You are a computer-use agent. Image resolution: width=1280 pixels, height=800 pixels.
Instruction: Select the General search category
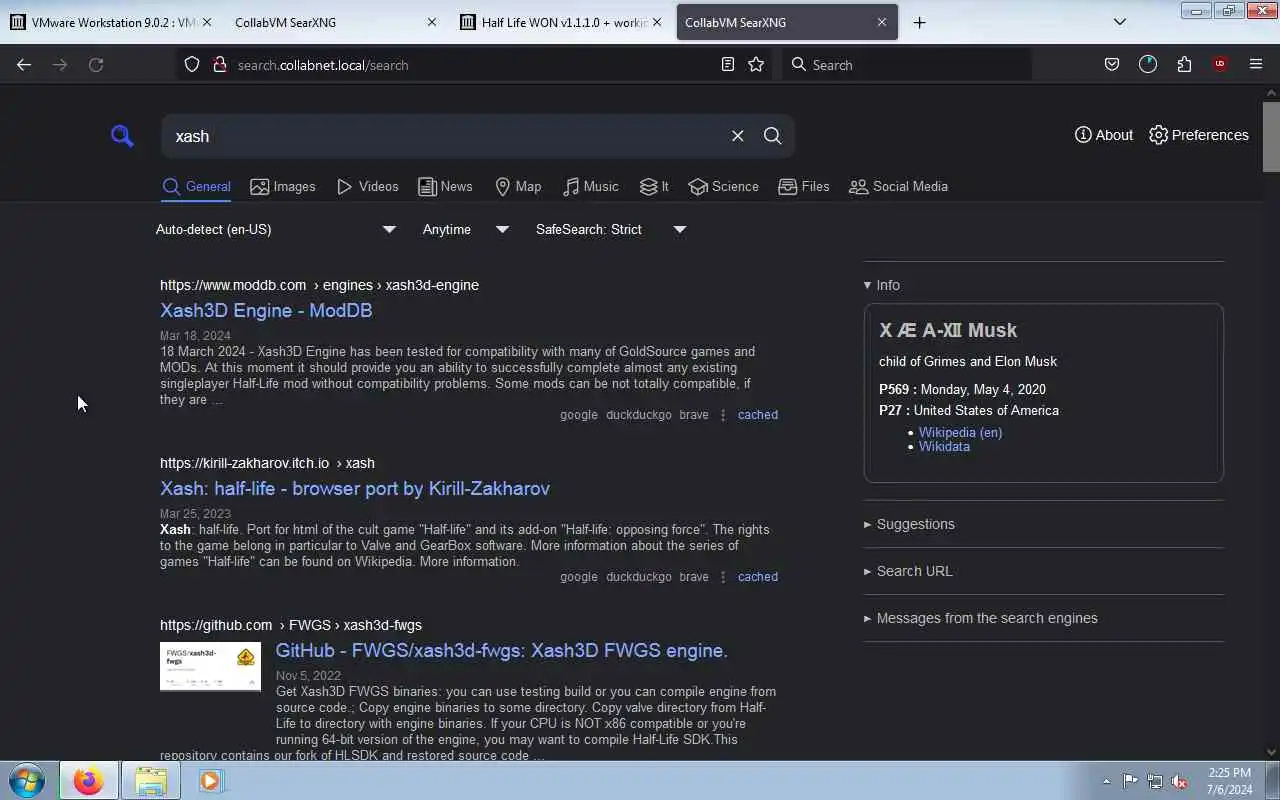(x=197, y=186)
